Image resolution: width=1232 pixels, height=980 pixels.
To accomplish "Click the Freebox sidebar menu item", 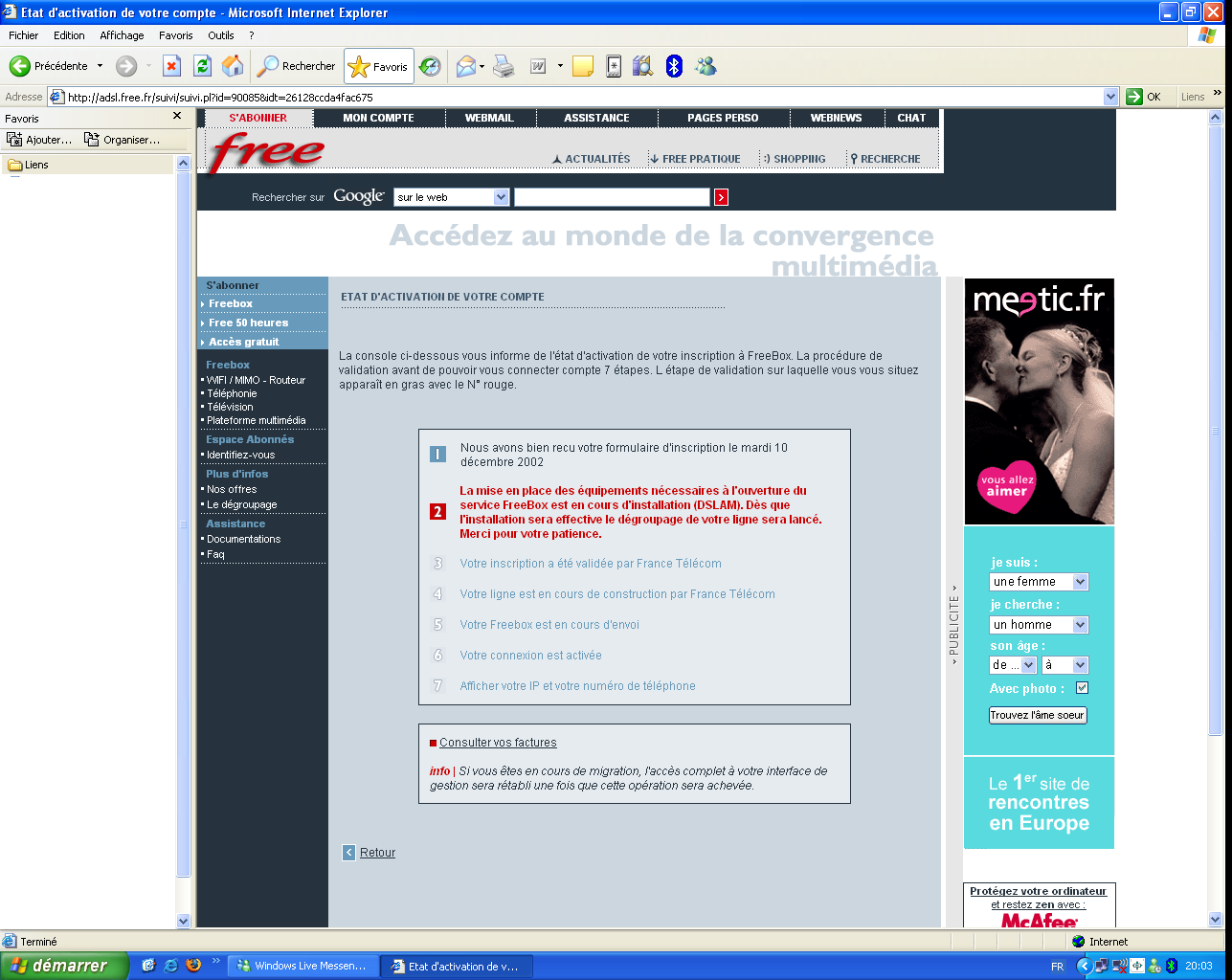I will tap(230, 303).
